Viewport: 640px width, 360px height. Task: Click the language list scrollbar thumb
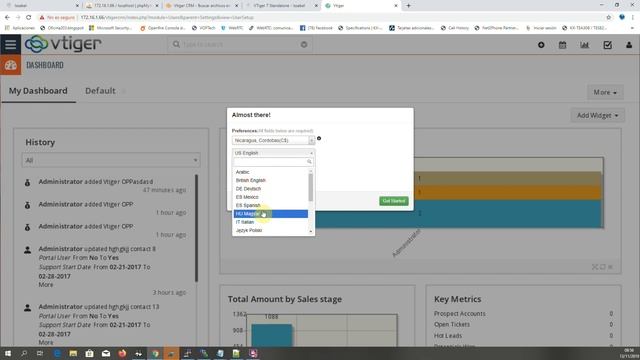click(311, 187)
